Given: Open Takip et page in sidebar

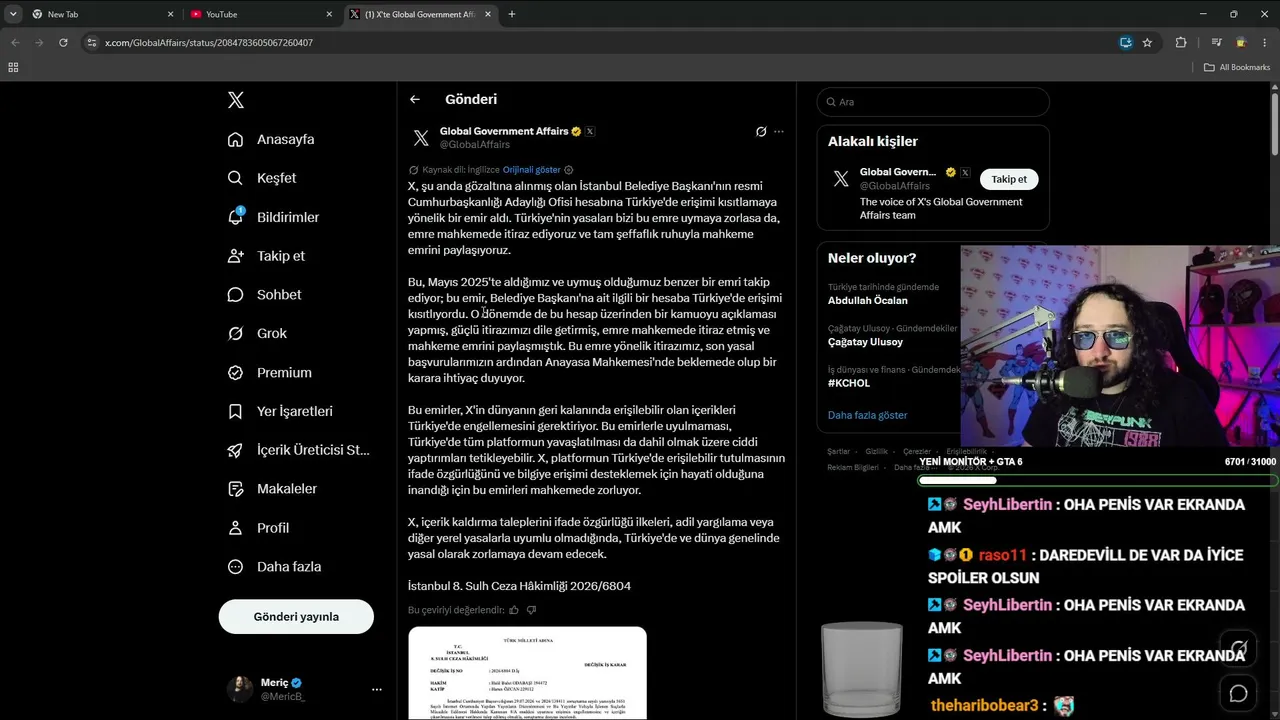Looking at the screenshot, I should pos(266,256).
